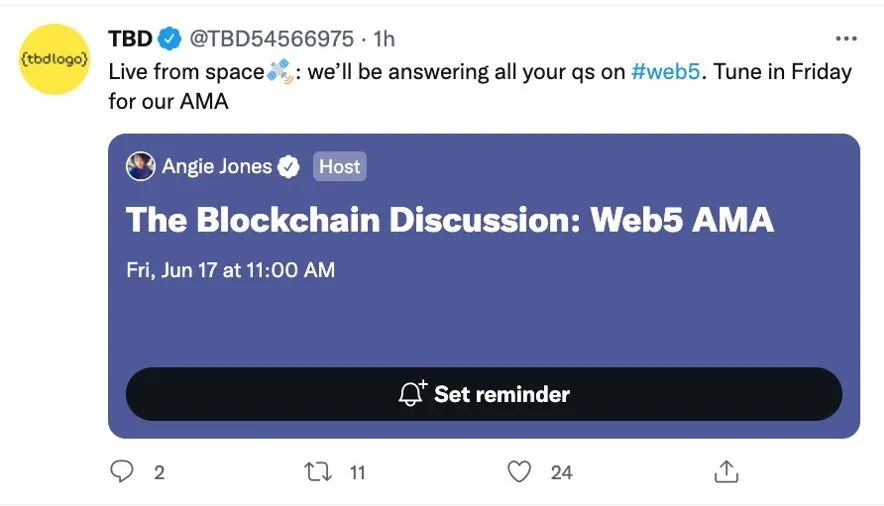The width and height of the screenshot is (884, 506).
Task: Click the Angie Jones host name
Action: [217, 167]
